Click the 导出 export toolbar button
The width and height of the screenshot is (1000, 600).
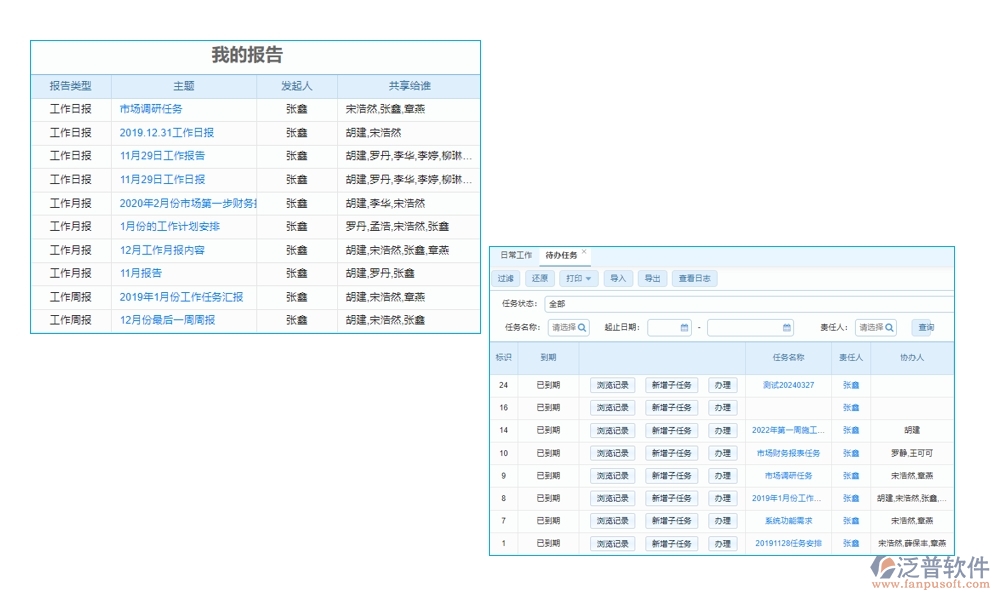click(653, 278)
